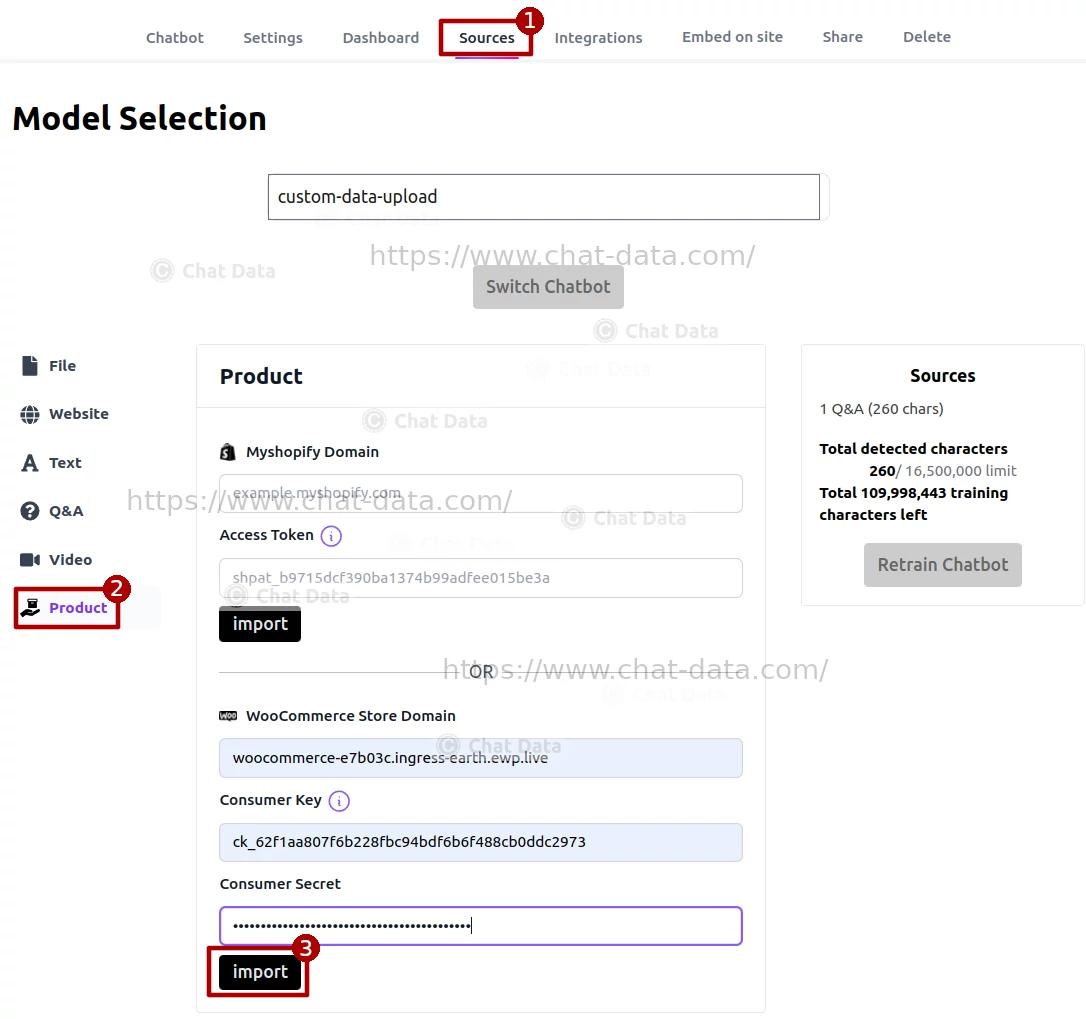Open the Embed on site tab

[732, 37]
